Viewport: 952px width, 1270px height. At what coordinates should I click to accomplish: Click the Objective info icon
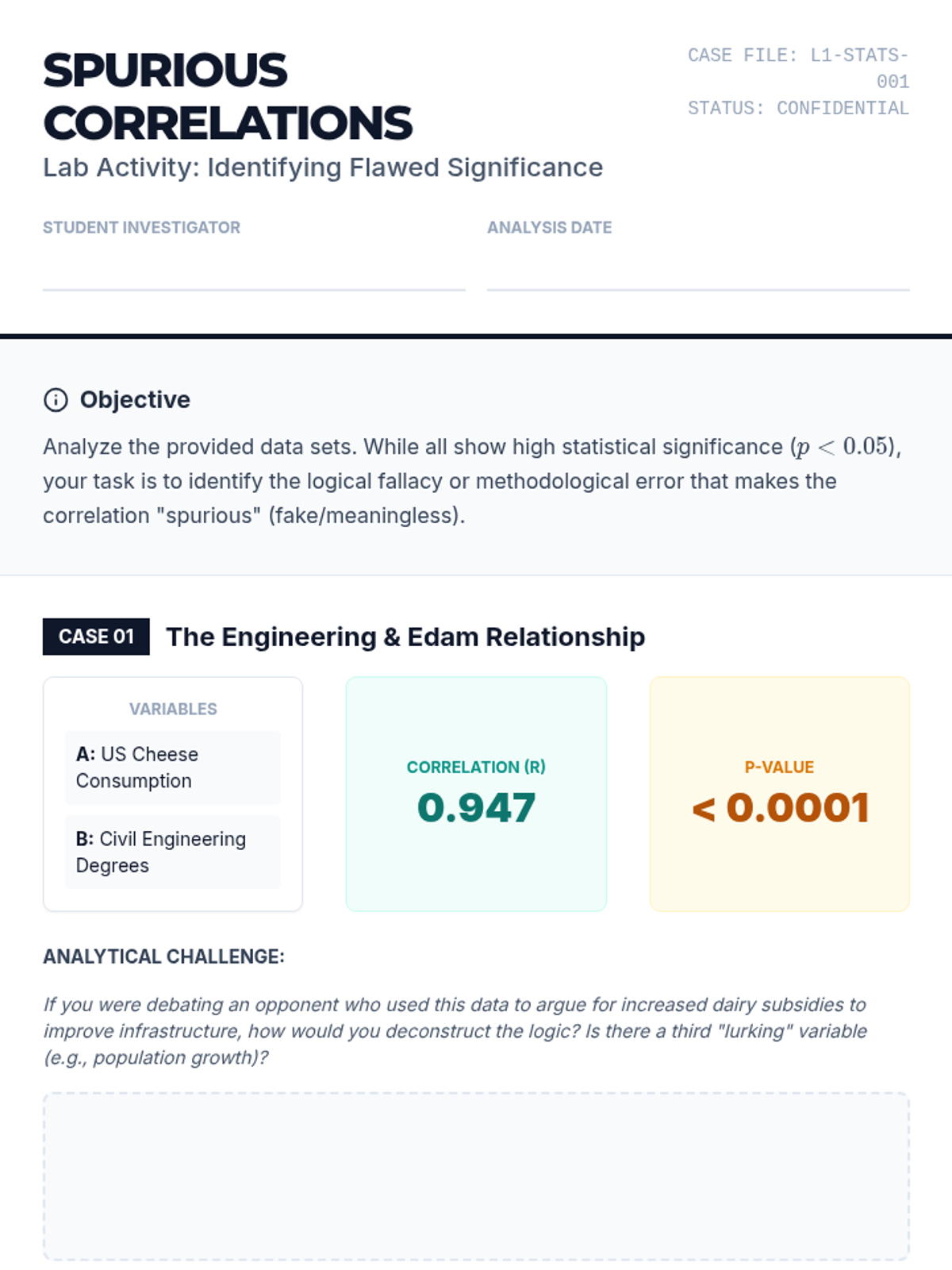pos(56,400)
